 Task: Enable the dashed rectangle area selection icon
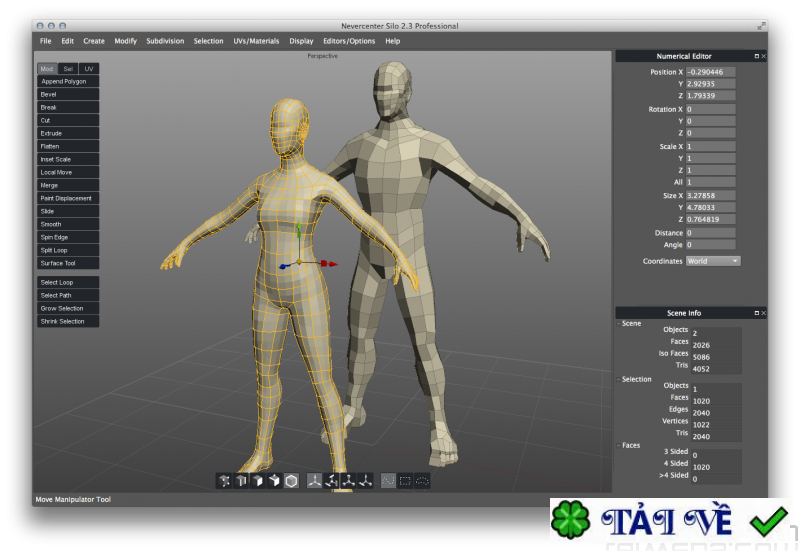pos(405,480)
